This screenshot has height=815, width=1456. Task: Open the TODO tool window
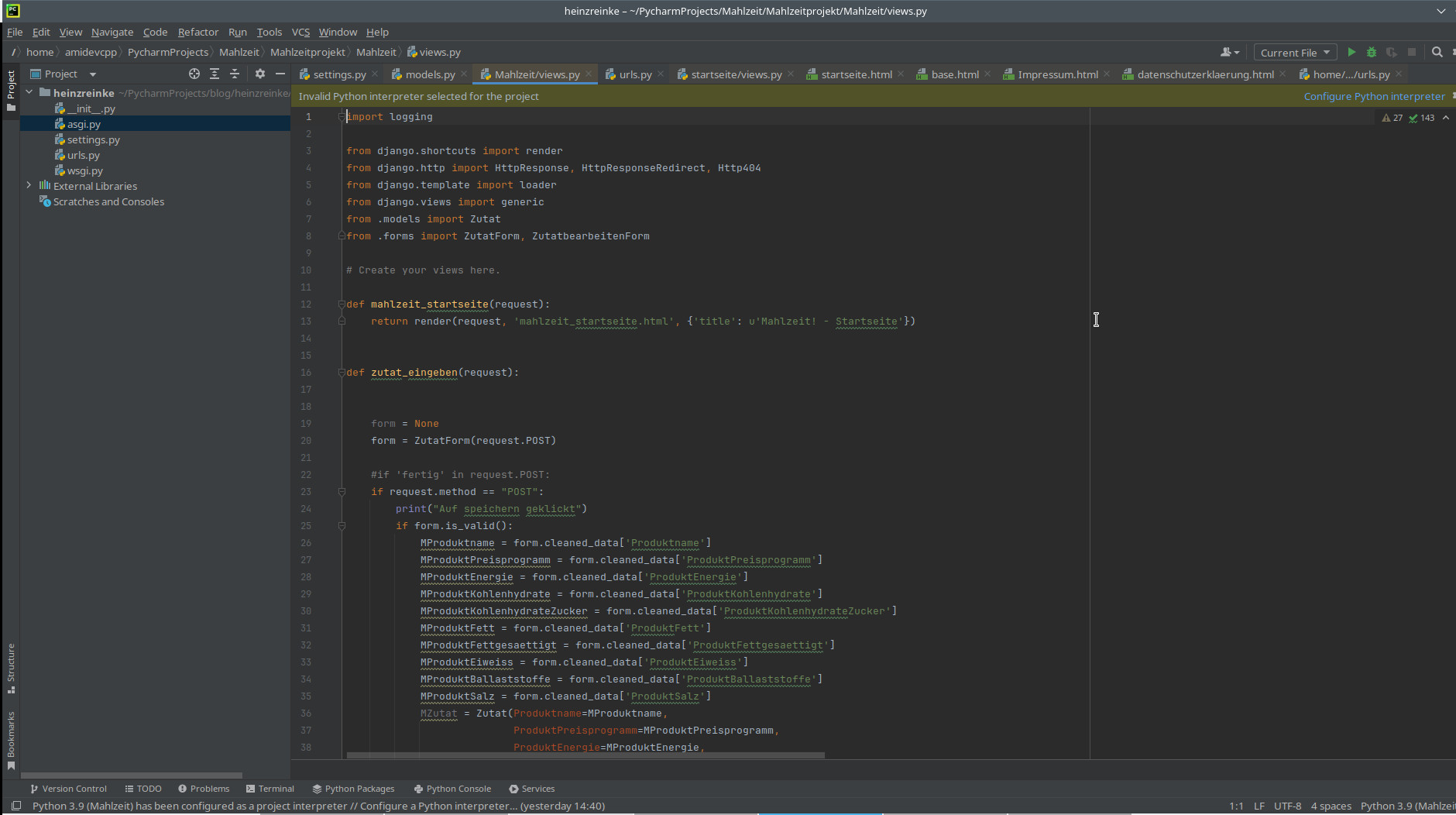[x=143, y=789]
